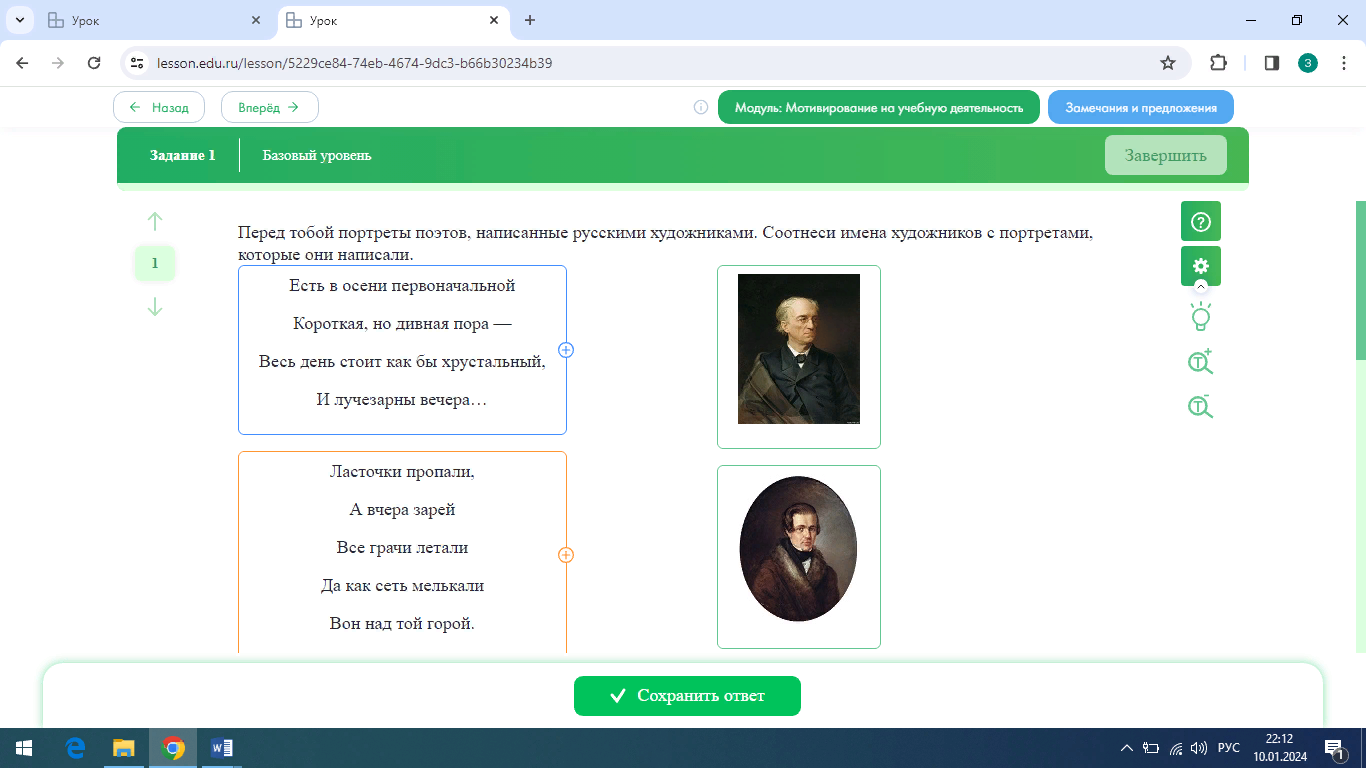The height and width of the screenshot is (768, 1366).
Task: Open Замечания и предложения
Action: (1141, 107)
